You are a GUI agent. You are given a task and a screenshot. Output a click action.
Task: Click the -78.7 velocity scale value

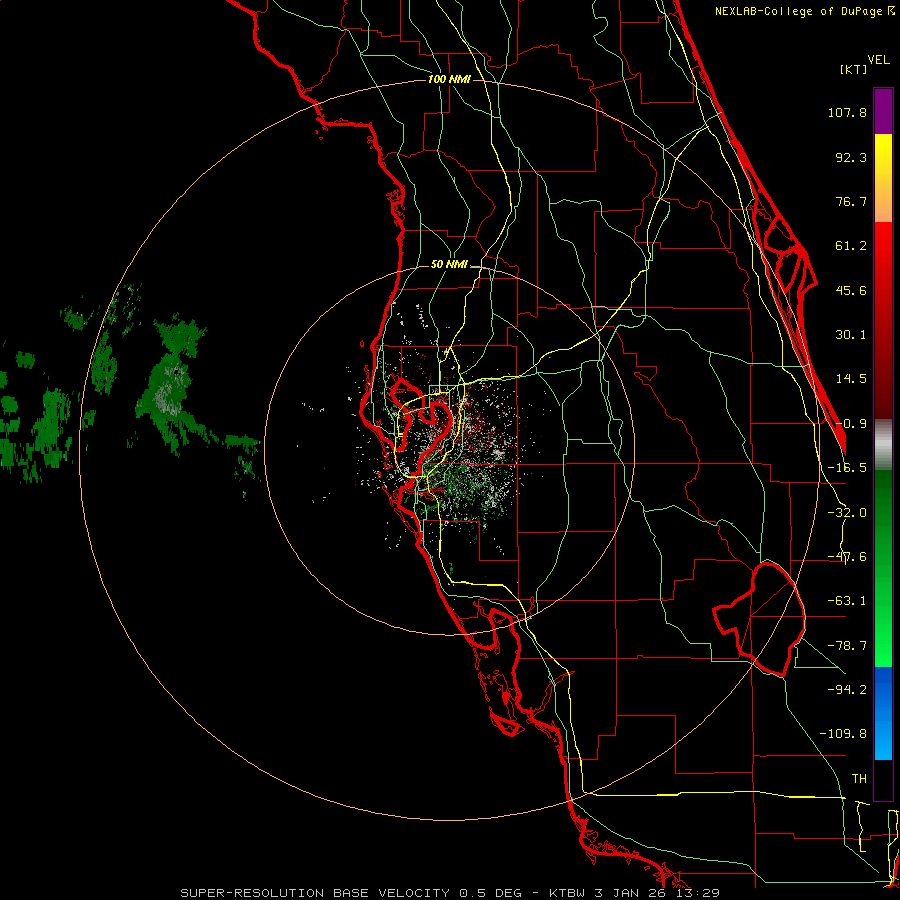click(847, 646)
